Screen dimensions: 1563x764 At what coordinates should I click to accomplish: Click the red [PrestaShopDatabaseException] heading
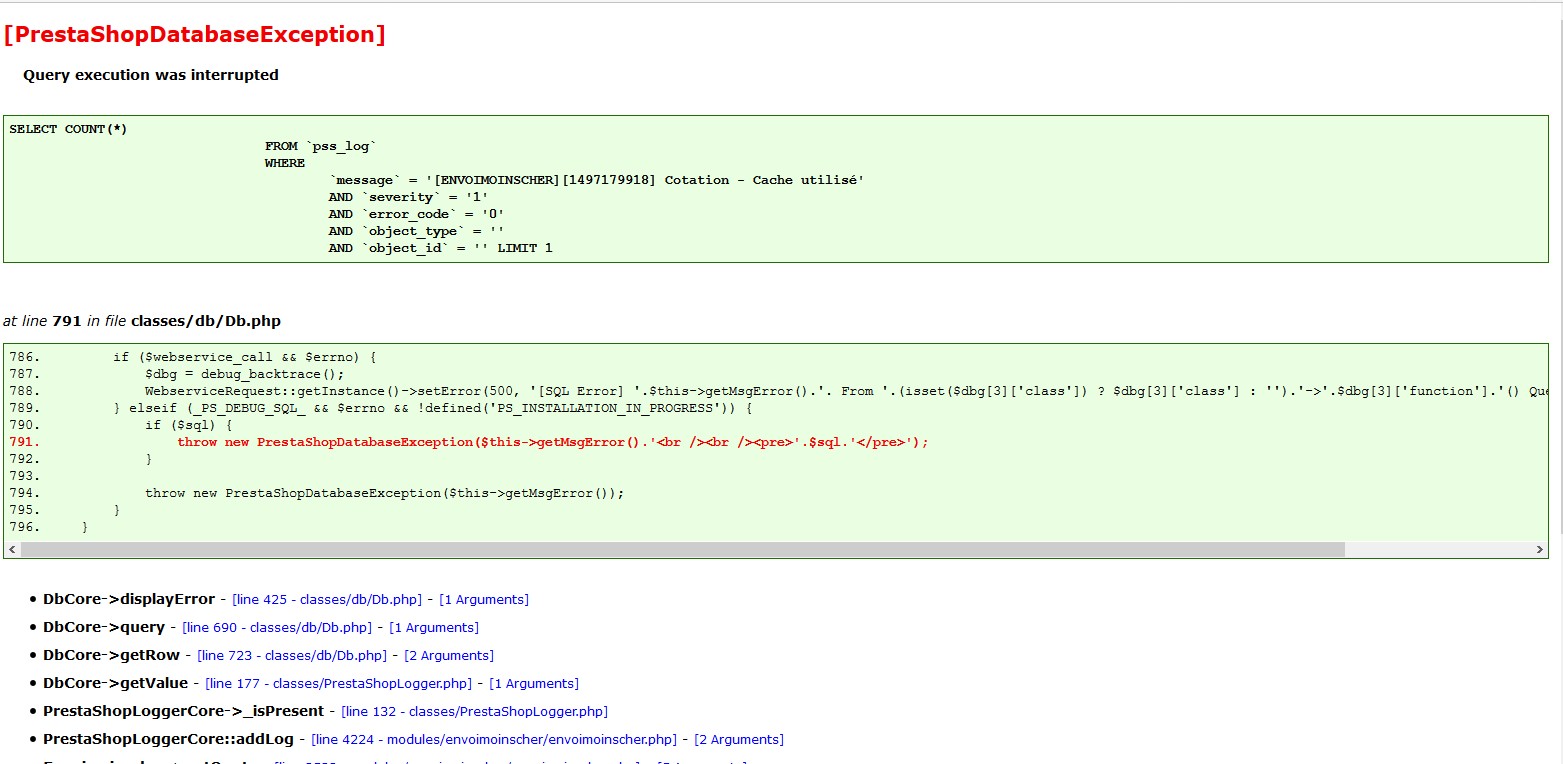coord(194,34)
